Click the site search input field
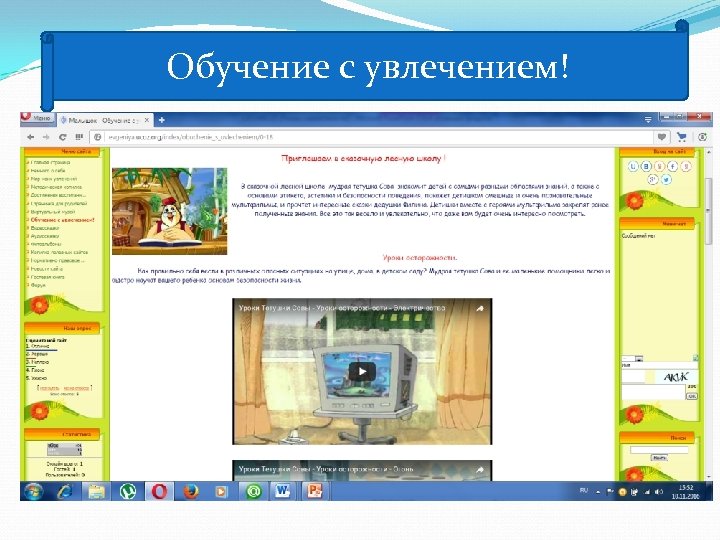 (659, 450)
